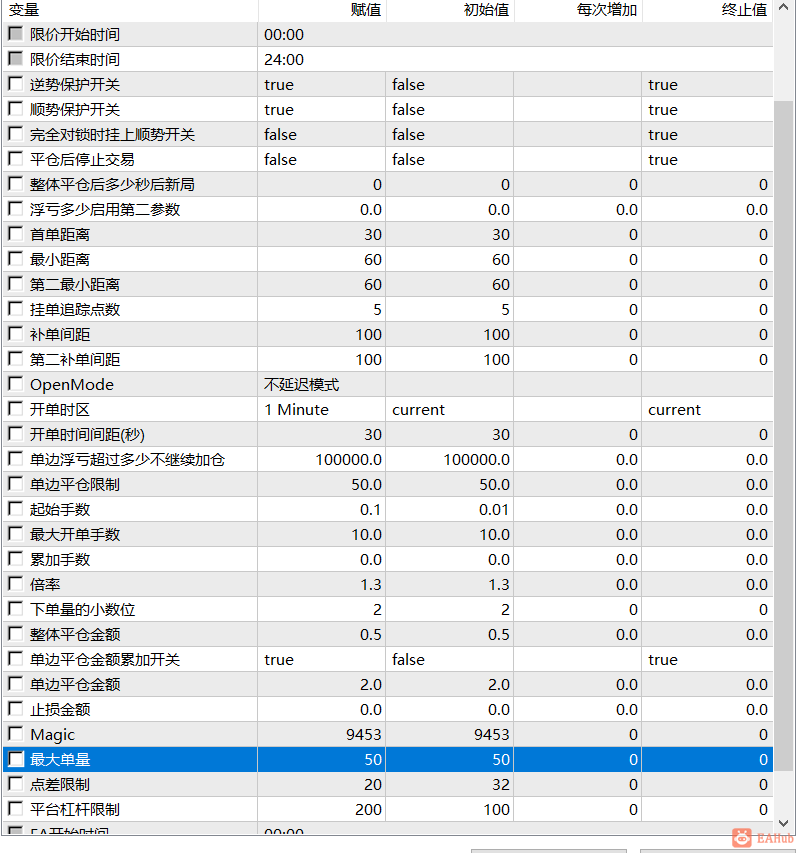Toggle the Magic checkbox
This screenshot has width=803, height=853.
pyautogui.click(x=16, y=734)
